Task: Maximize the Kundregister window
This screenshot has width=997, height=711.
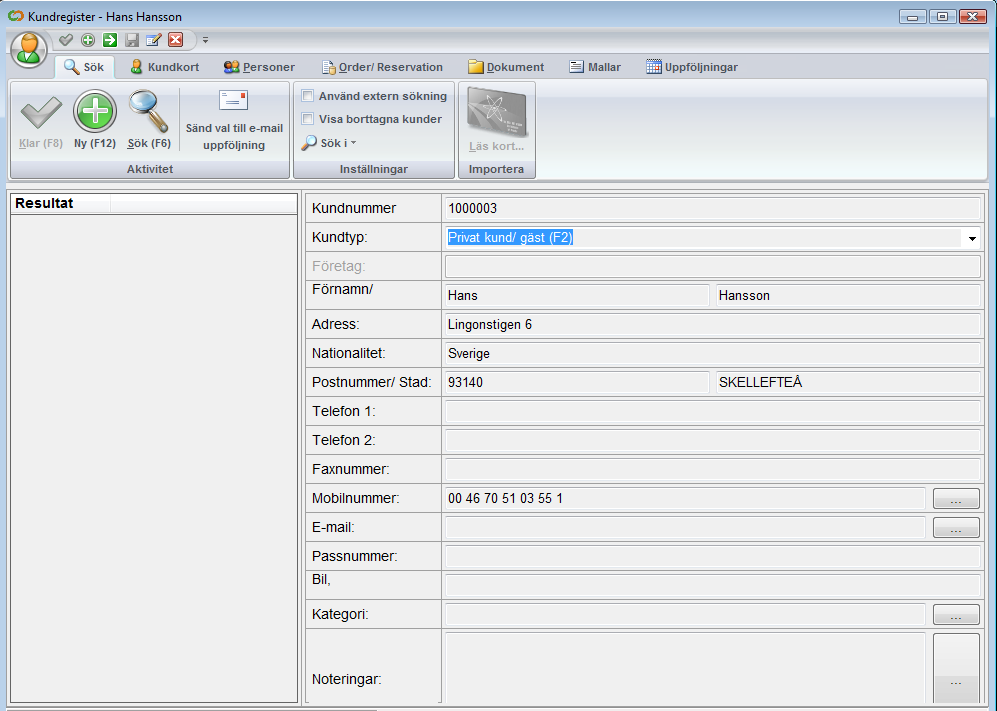Action: 942,17
